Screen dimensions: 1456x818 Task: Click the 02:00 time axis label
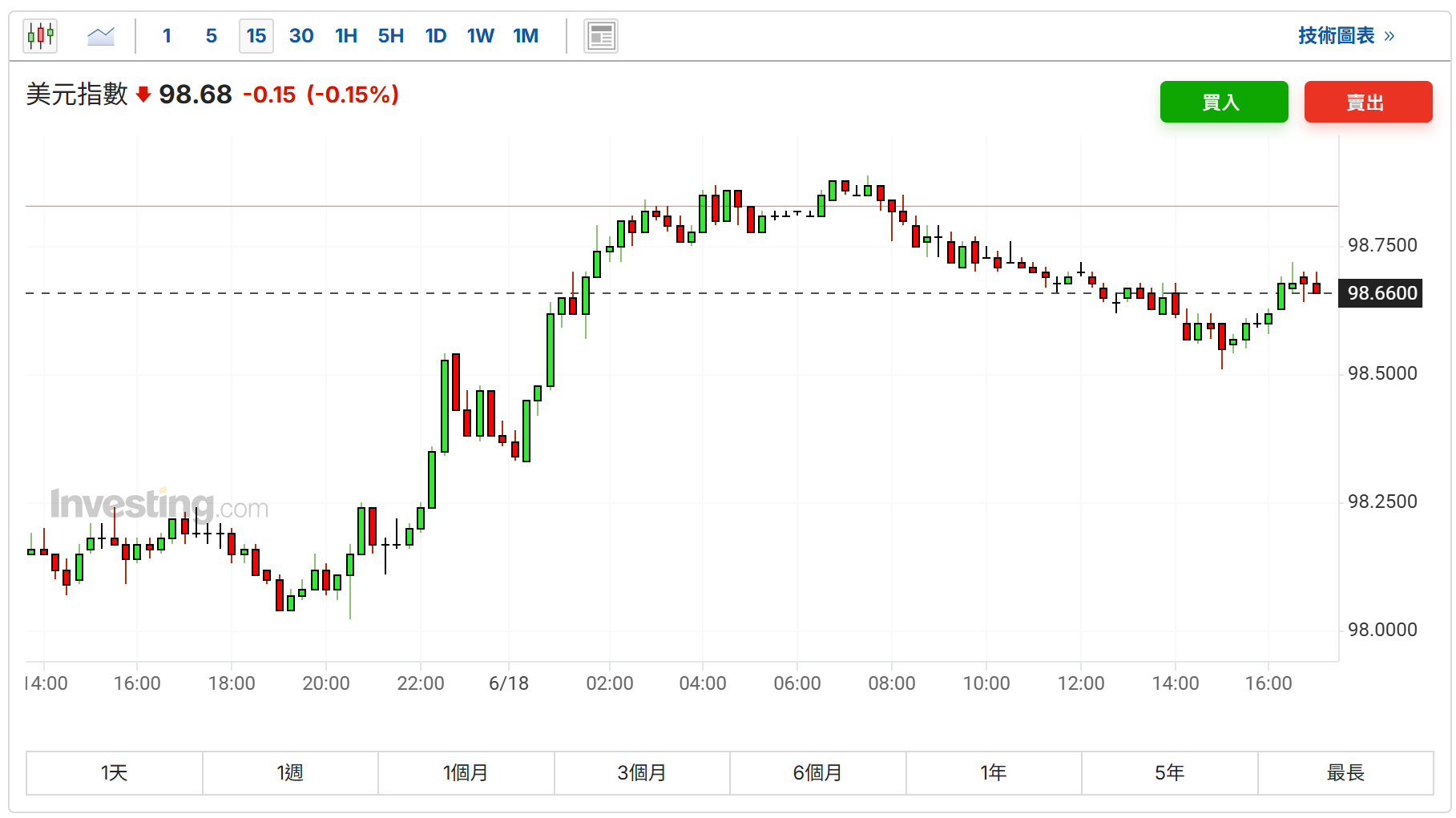pos(610,683)
